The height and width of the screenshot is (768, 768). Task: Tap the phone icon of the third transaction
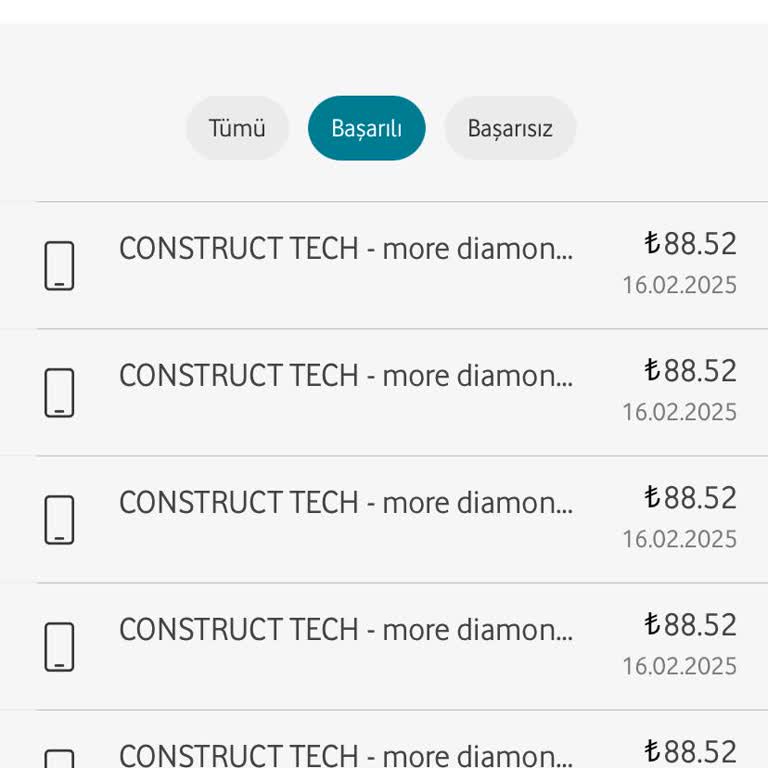coord(60,520)
